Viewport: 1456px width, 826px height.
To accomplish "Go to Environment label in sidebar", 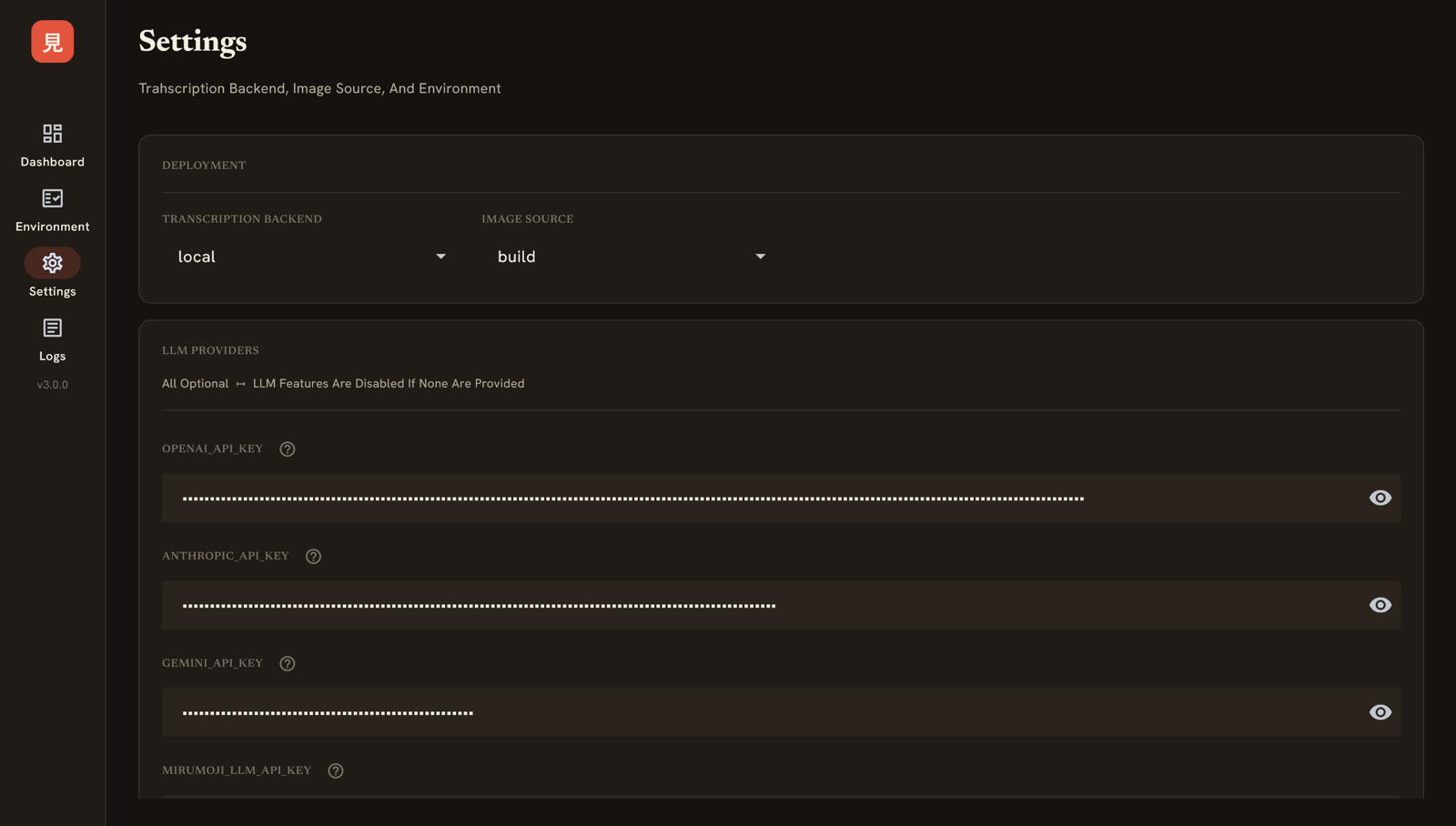I will [53, 227].
